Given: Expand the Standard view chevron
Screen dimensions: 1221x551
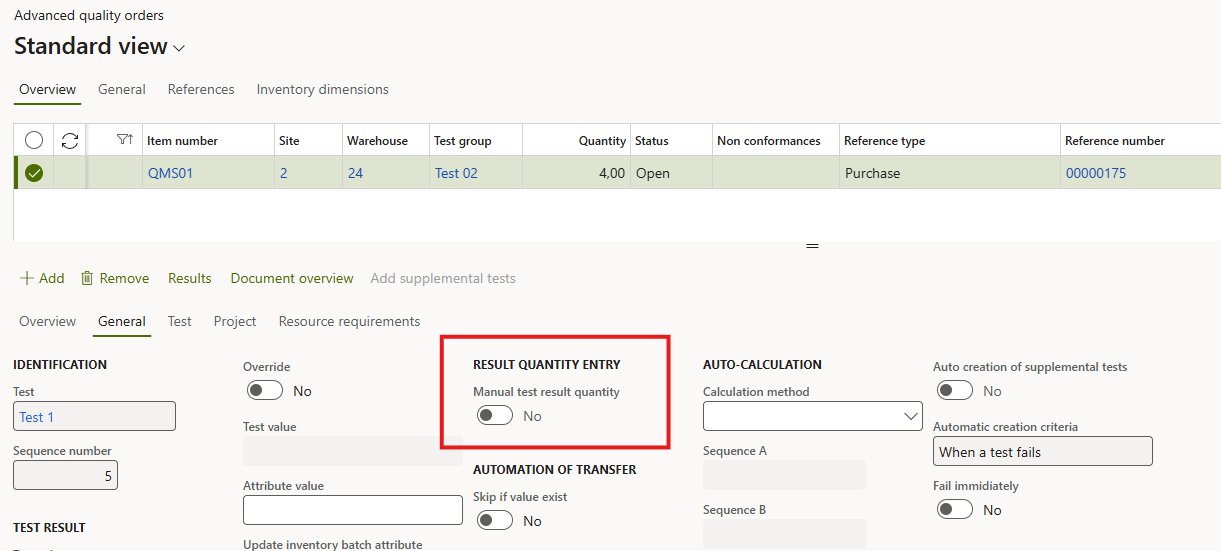Looking at the screenshot, I should pos(180,48).
